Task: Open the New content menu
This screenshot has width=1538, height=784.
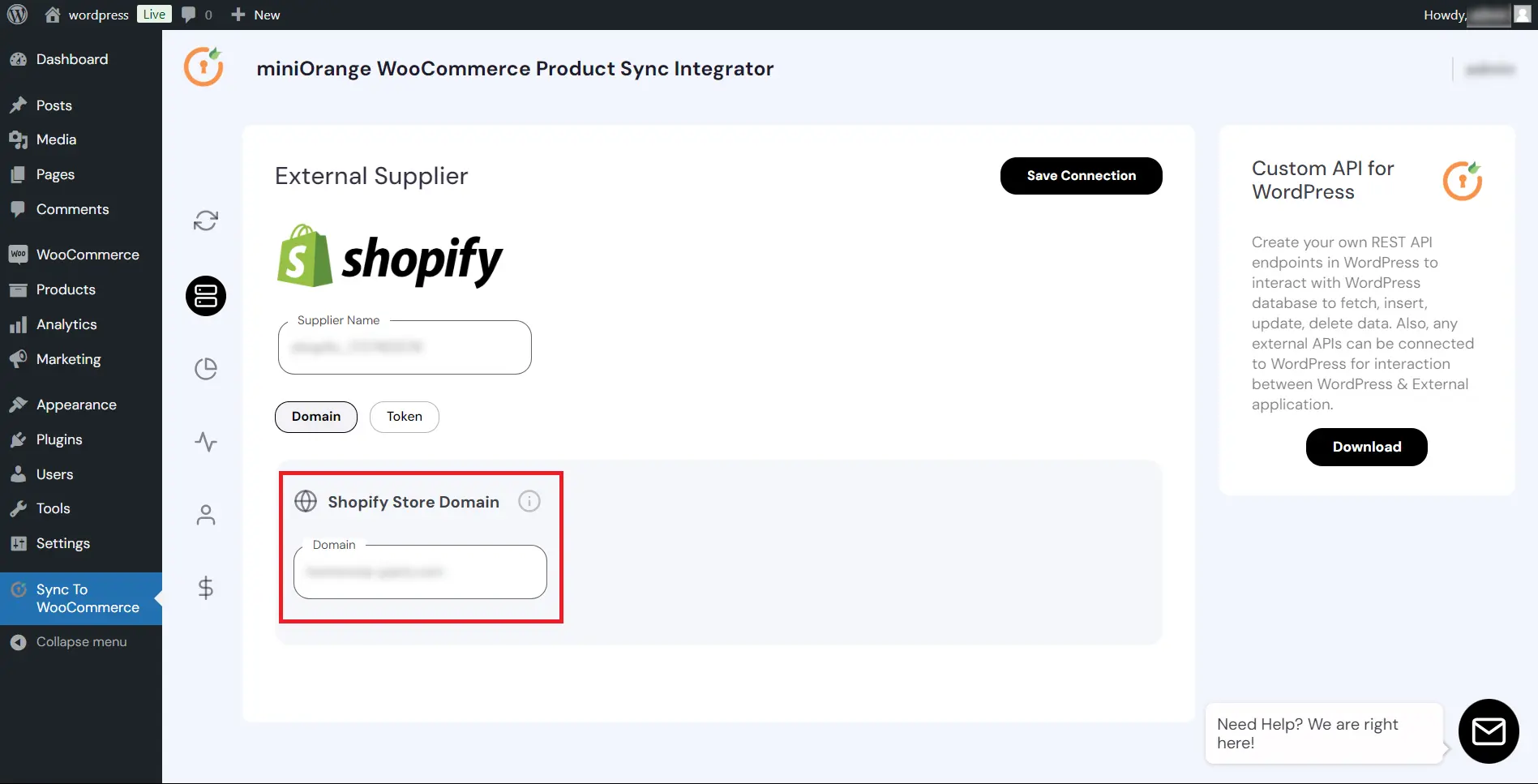Action: tap(255, 15)
